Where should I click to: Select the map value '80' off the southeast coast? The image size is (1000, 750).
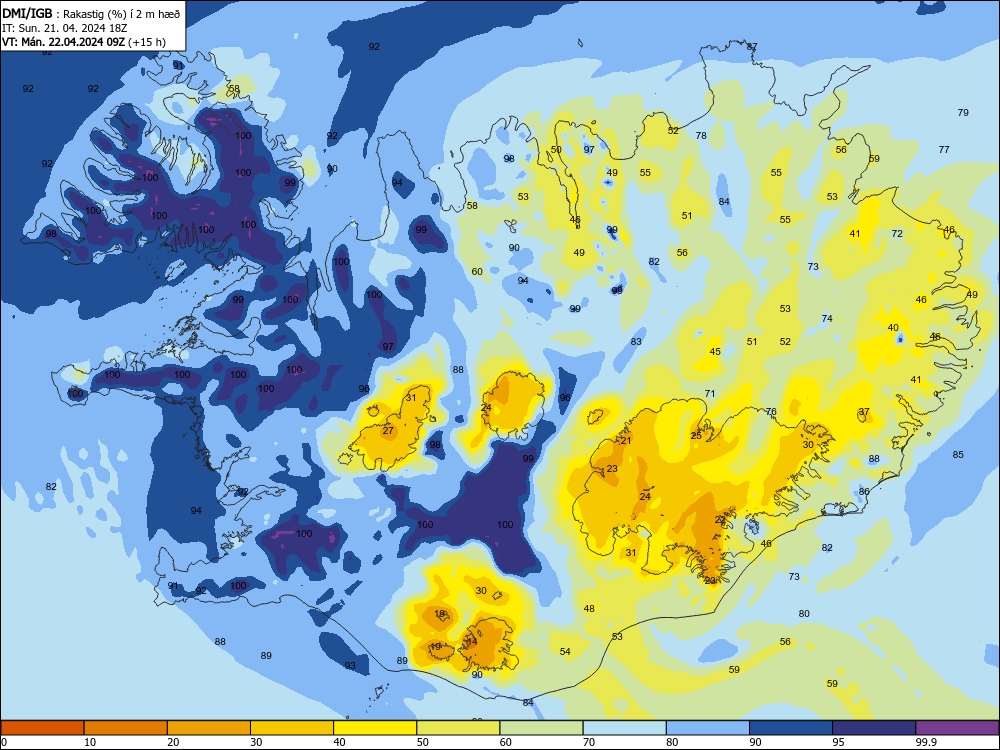point(804,614)
